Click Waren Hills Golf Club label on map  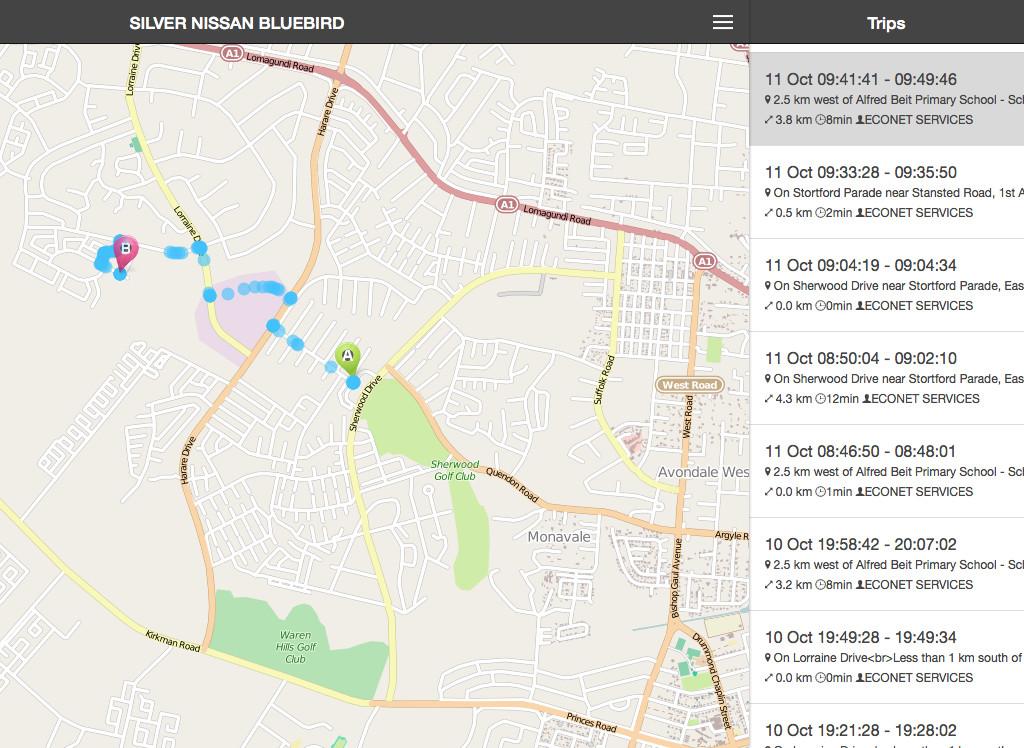(295, 647)
